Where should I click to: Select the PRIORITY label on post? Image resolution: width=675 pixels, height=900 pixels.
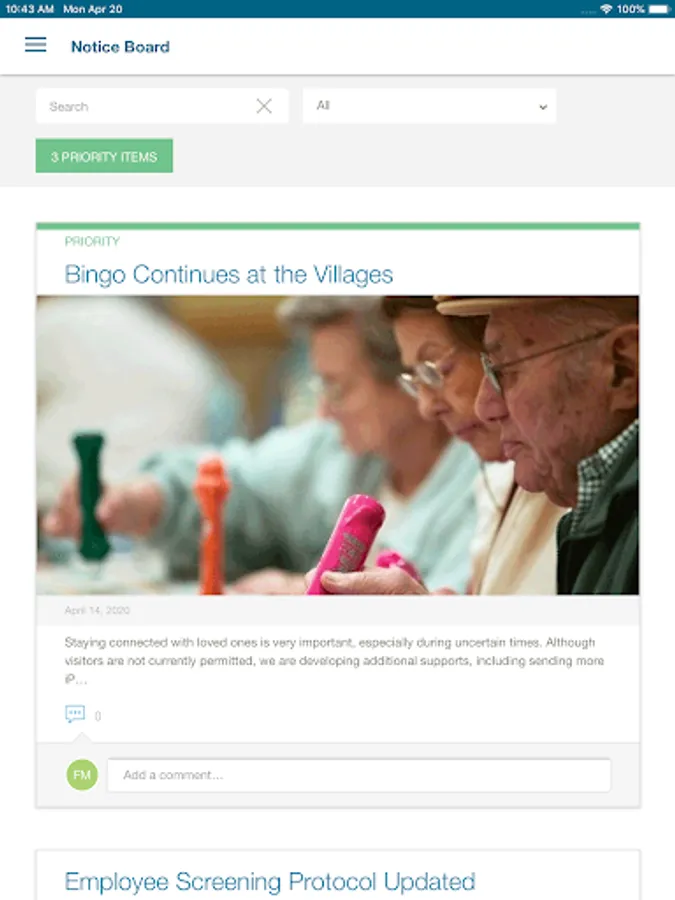click(92, 241)
